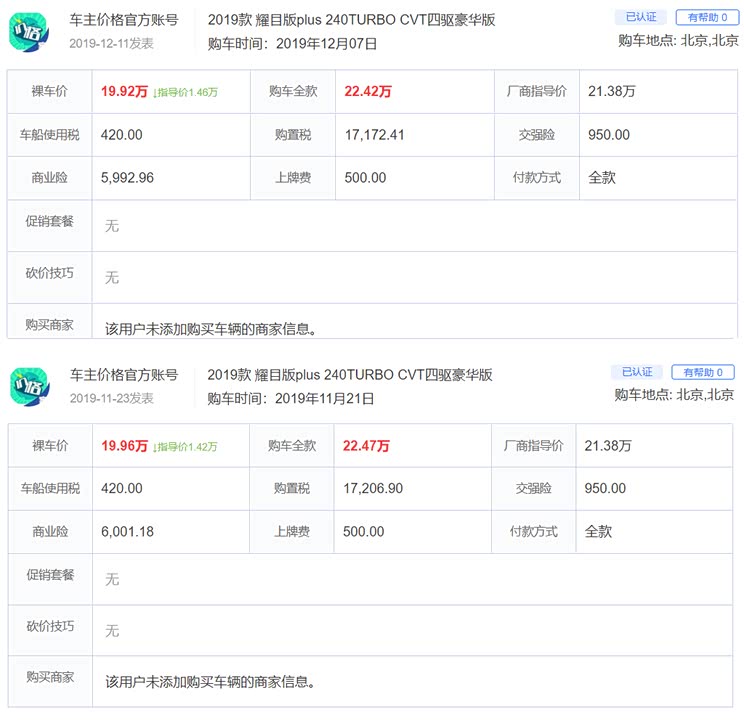
Task: Click the 22.42万 total purchase price
Action: point(367,92)
